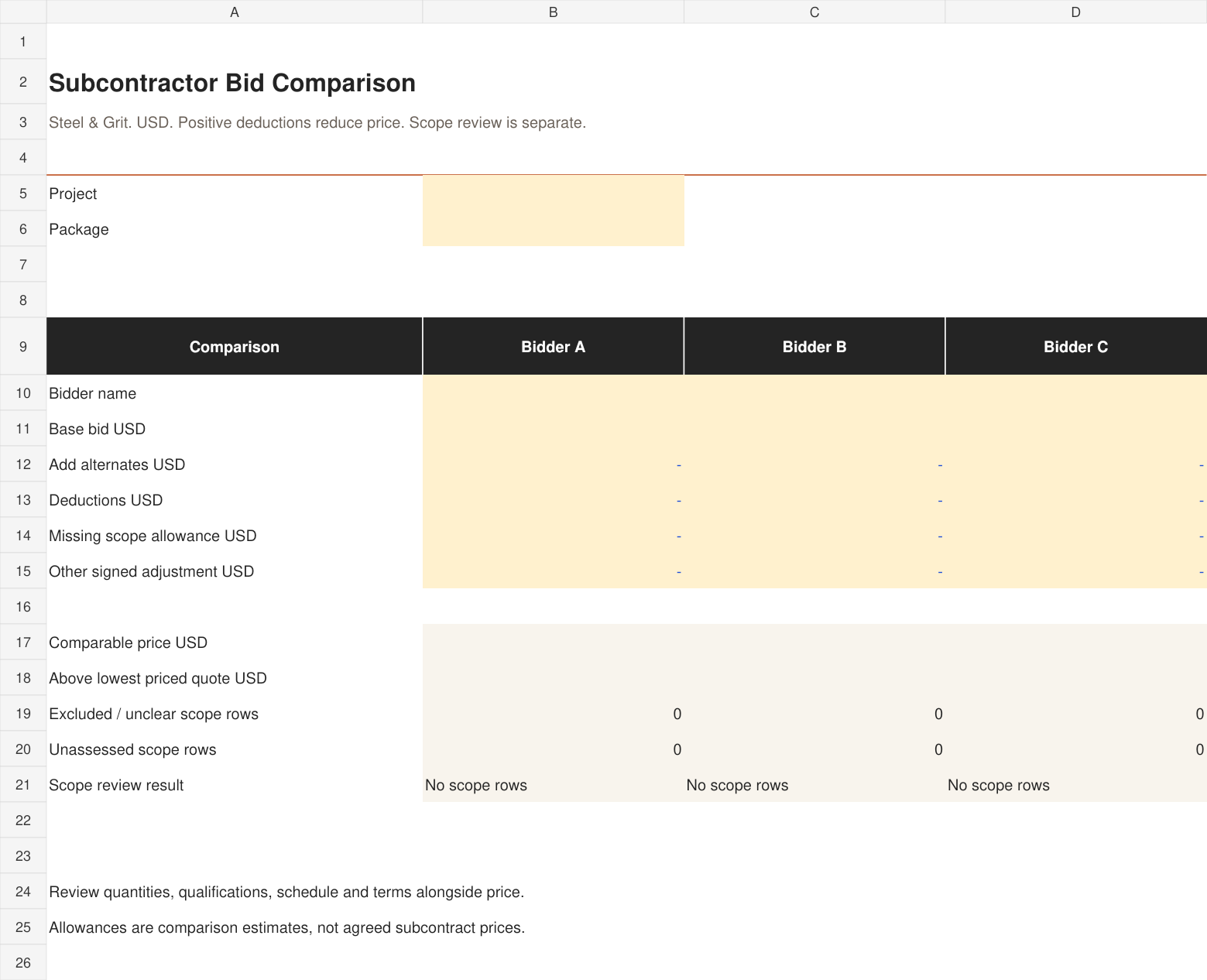This screenshot has height=980, width=1207.
Task: Select Bidder B's Base bid USD cell
Action: click(814, 429)
